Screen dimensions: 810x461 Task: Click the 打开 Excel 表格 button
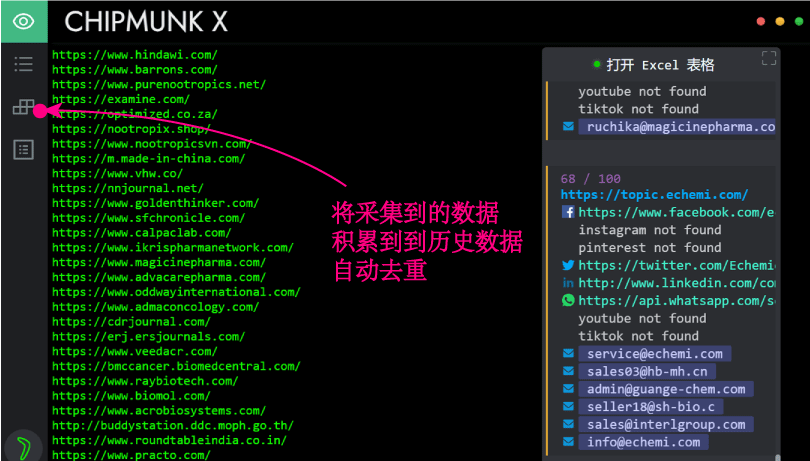coord(654,65)
